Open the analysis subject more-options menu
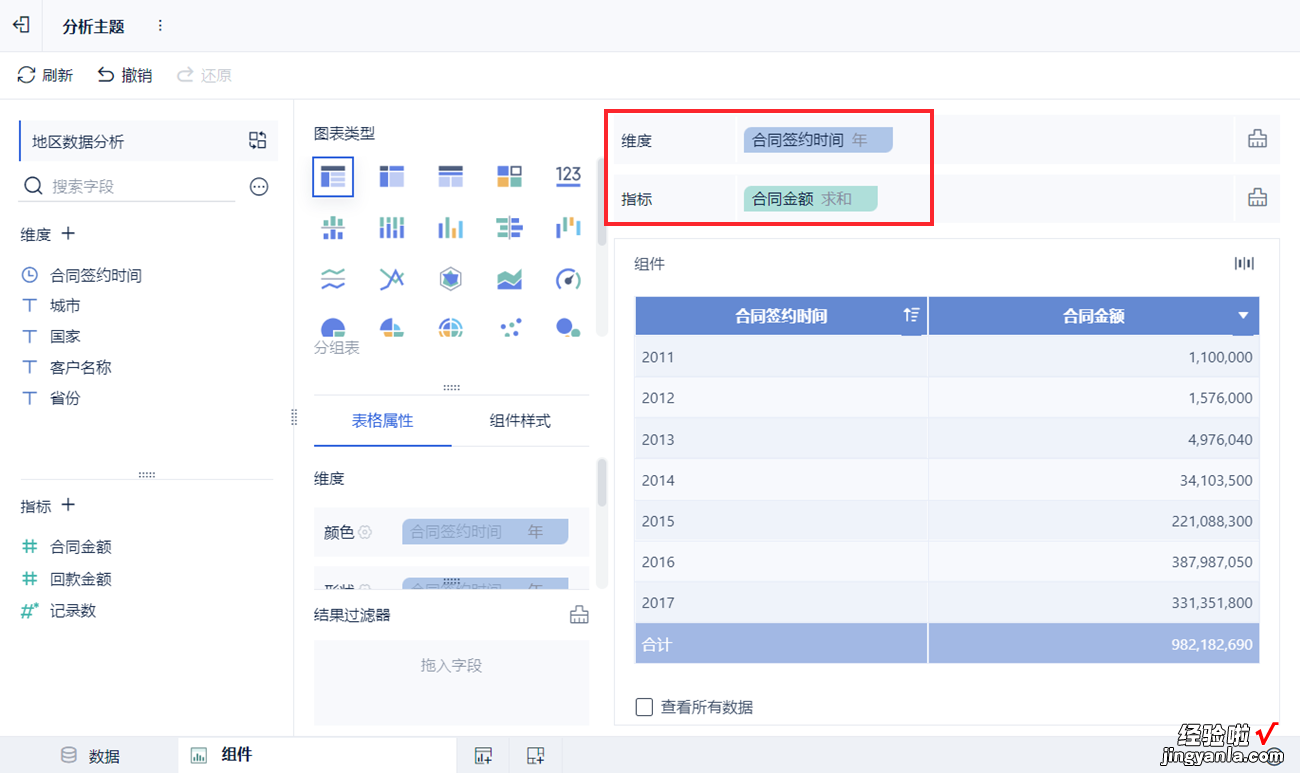The width and height of the screenshot is (1300, 773). [x=160, y=26]
